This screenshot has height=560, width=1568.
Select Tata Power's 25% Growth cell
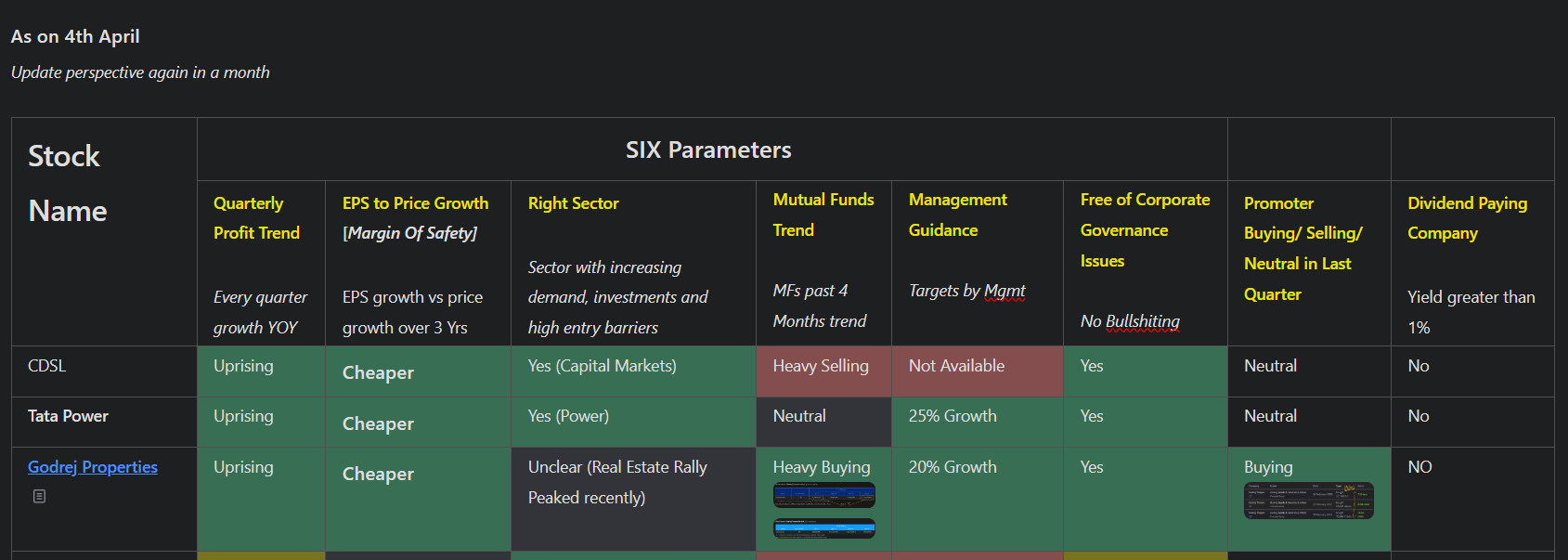coord(978,422)
